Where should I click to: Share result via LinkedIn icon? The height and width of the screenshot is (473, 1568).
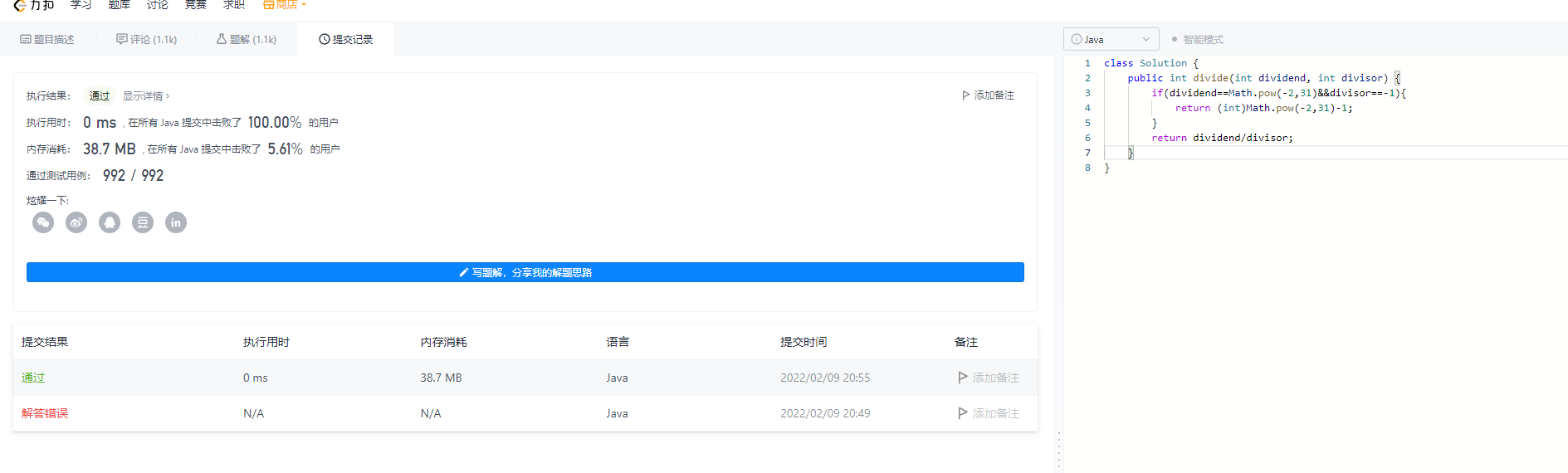click(176, 222)
